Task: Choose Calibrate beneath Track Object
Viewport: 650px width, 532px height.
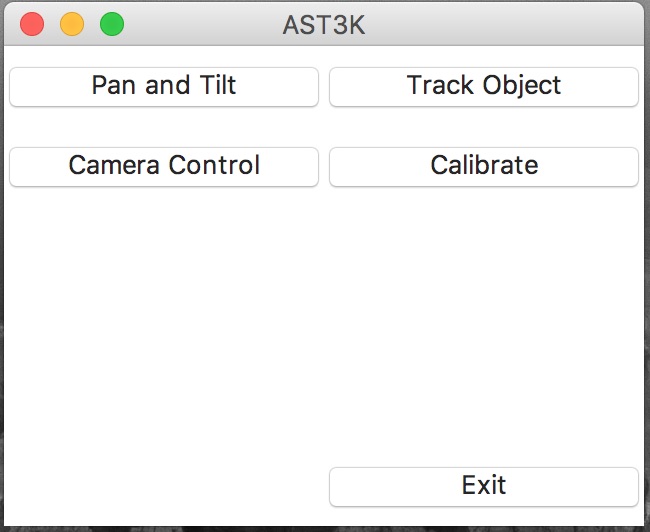Action: point(484,166)
